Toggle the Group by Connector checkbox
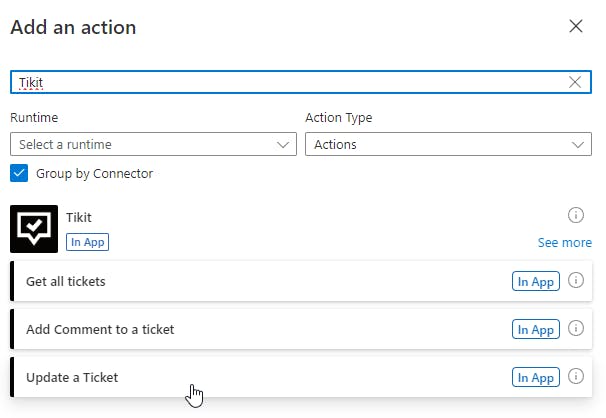Viewport: 606px width, 418px height. click(x=19, y=173)
